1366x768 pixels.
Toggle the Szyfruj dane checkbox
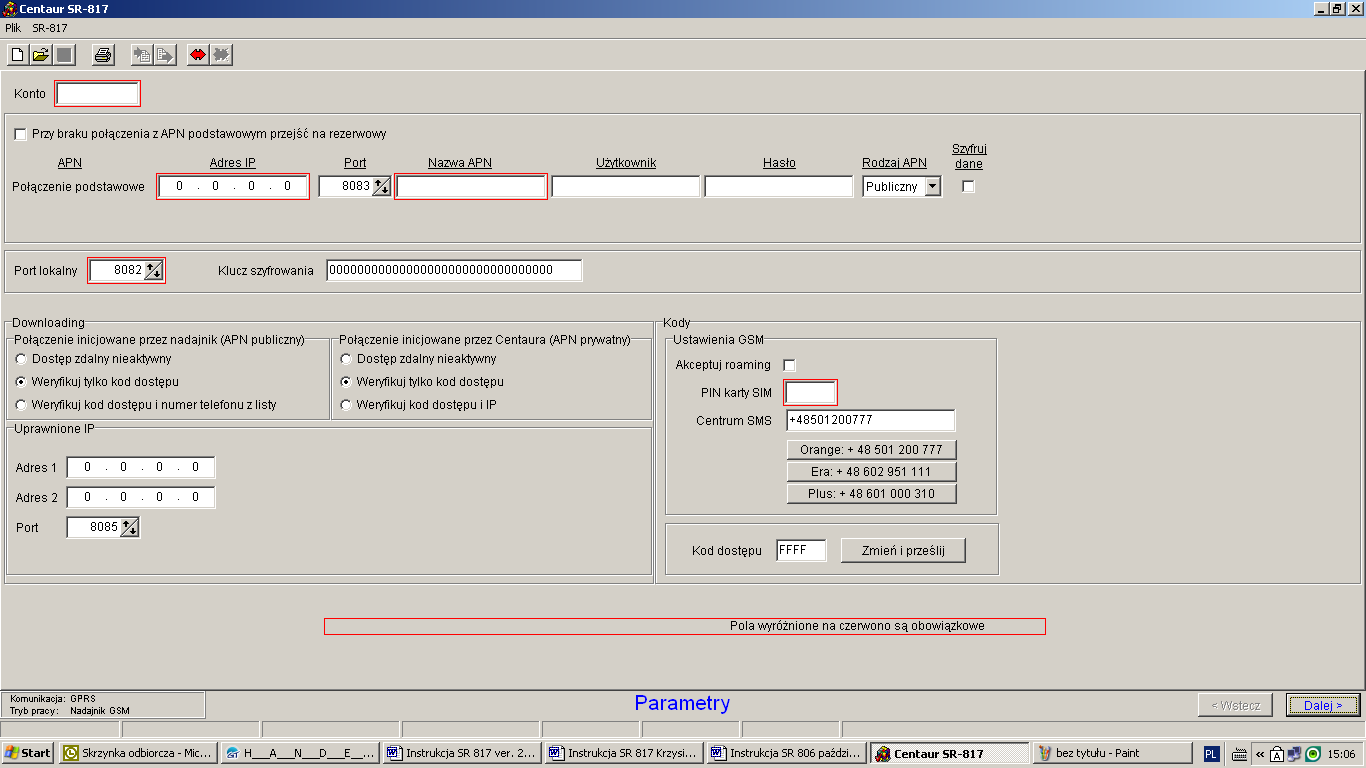point(968,186)
